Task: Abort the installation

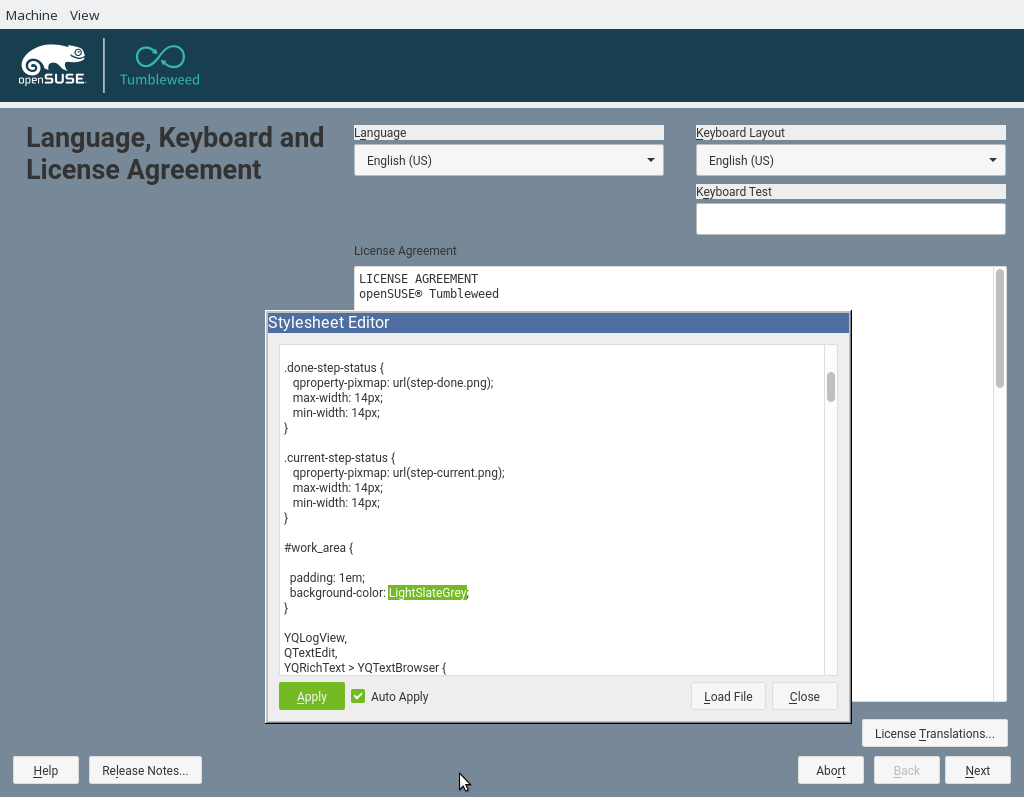Action: pyautogui.click(x=830, y=770)
